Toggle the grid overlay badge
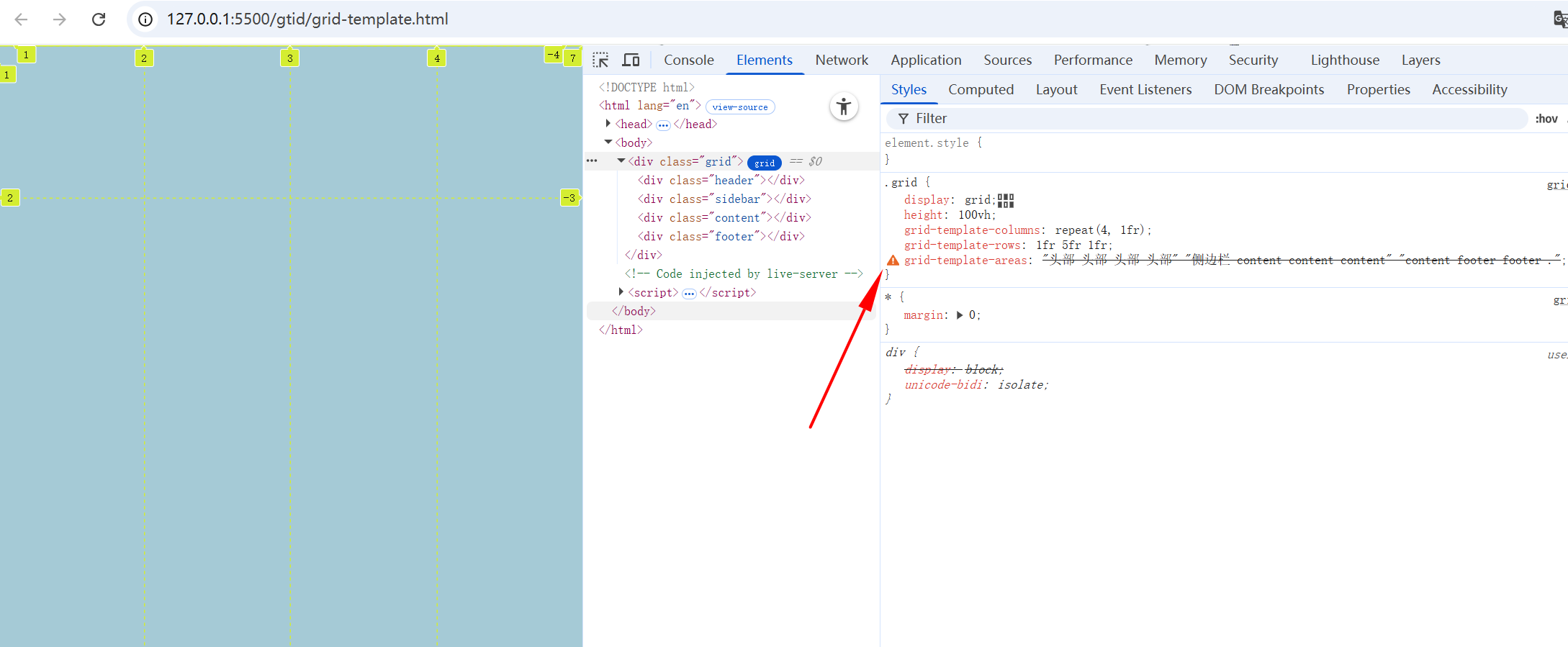This screenshot has height=647, width=1568. [764, 163]
